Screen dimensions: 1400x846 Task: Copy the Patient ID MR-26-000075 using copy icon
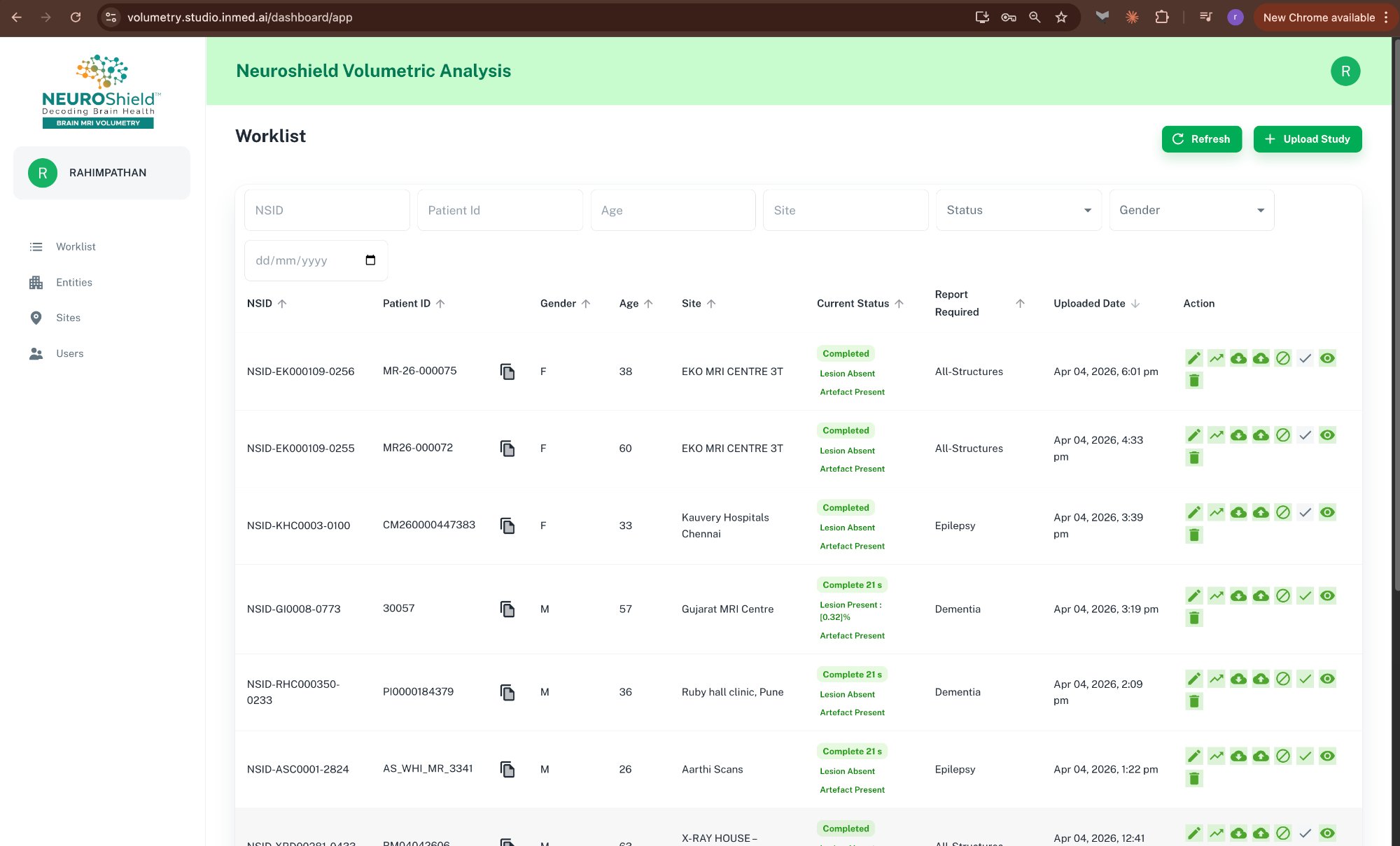[507, 372]
